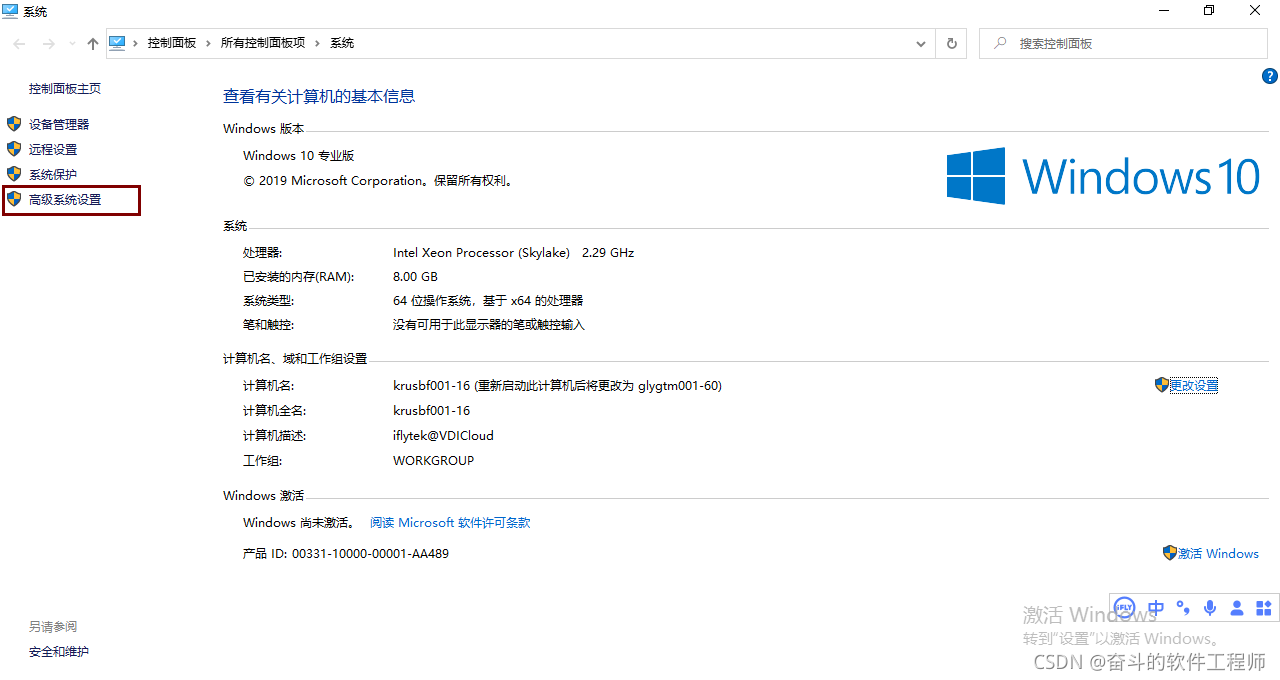1280x680 pixels.
Task: Select installed RAM value 8.00 GB
Action: click(415, 276)
